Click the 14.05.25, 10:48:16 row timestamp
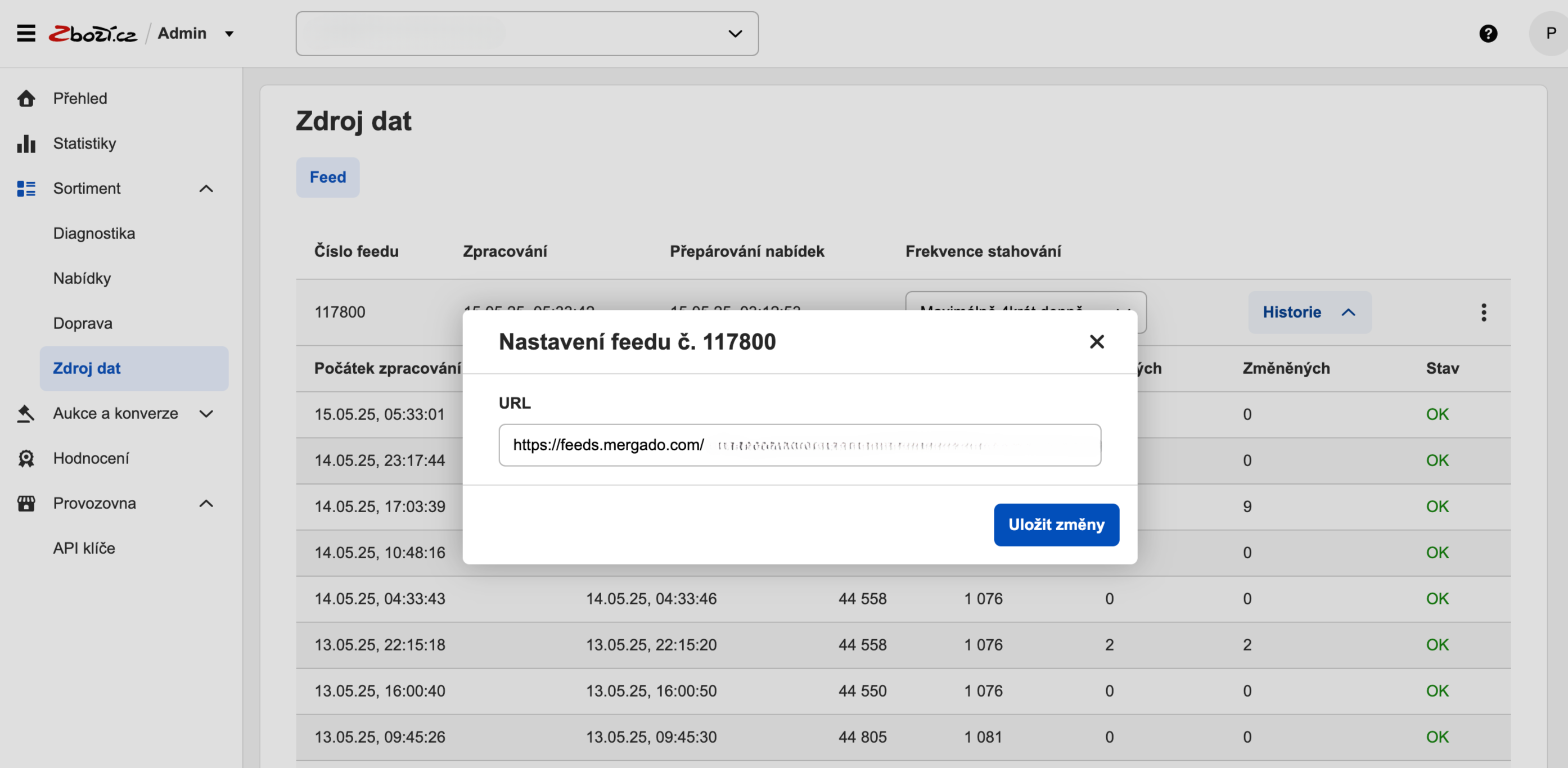The image size is (1568, 768). coord(379,553)
